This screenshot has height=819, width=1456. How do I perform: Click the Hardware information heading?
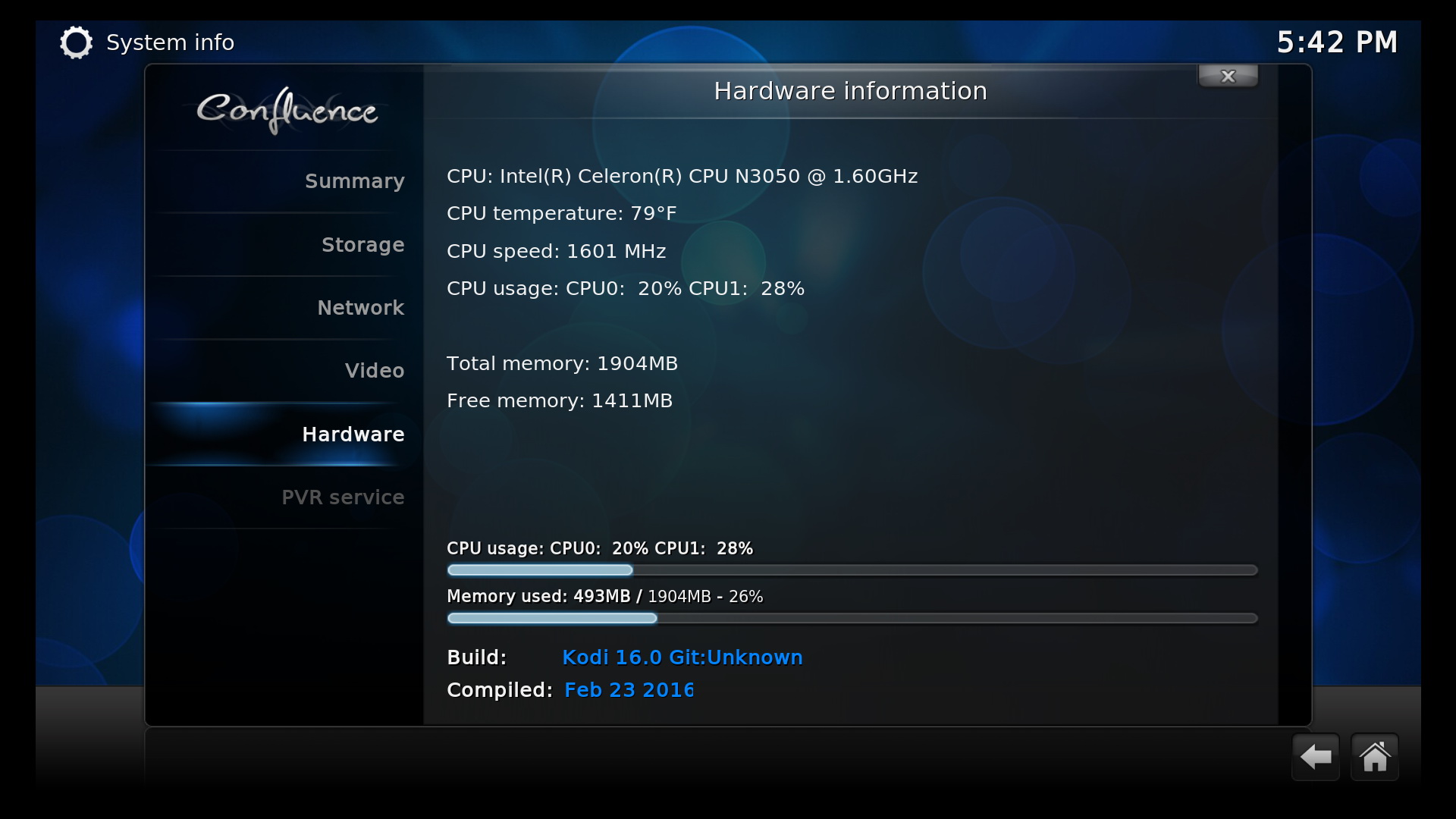tap(850, 91)
